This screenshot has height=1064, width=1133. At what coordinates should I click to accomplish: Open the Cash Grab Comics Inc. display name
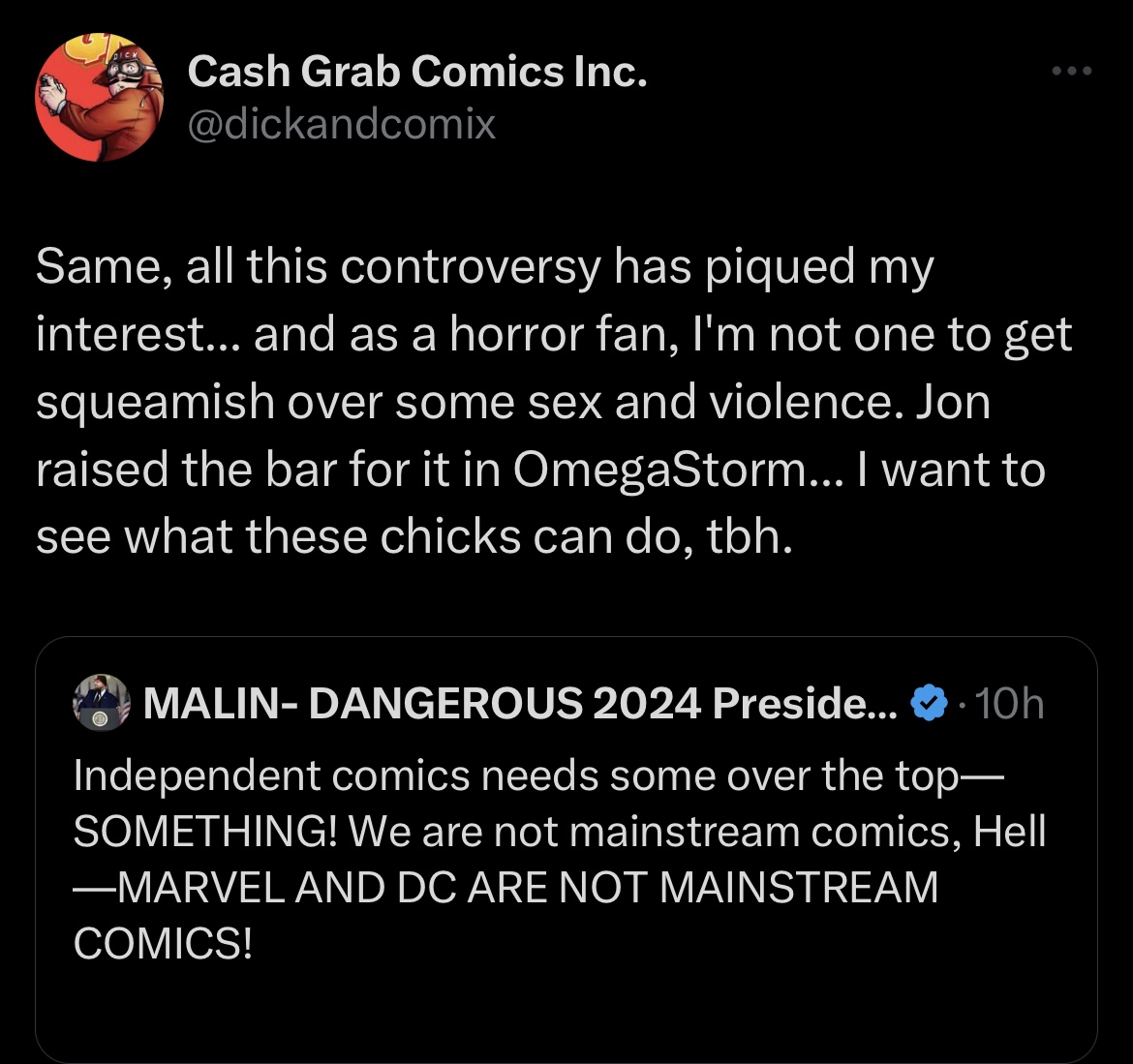(x=417, y=72)
